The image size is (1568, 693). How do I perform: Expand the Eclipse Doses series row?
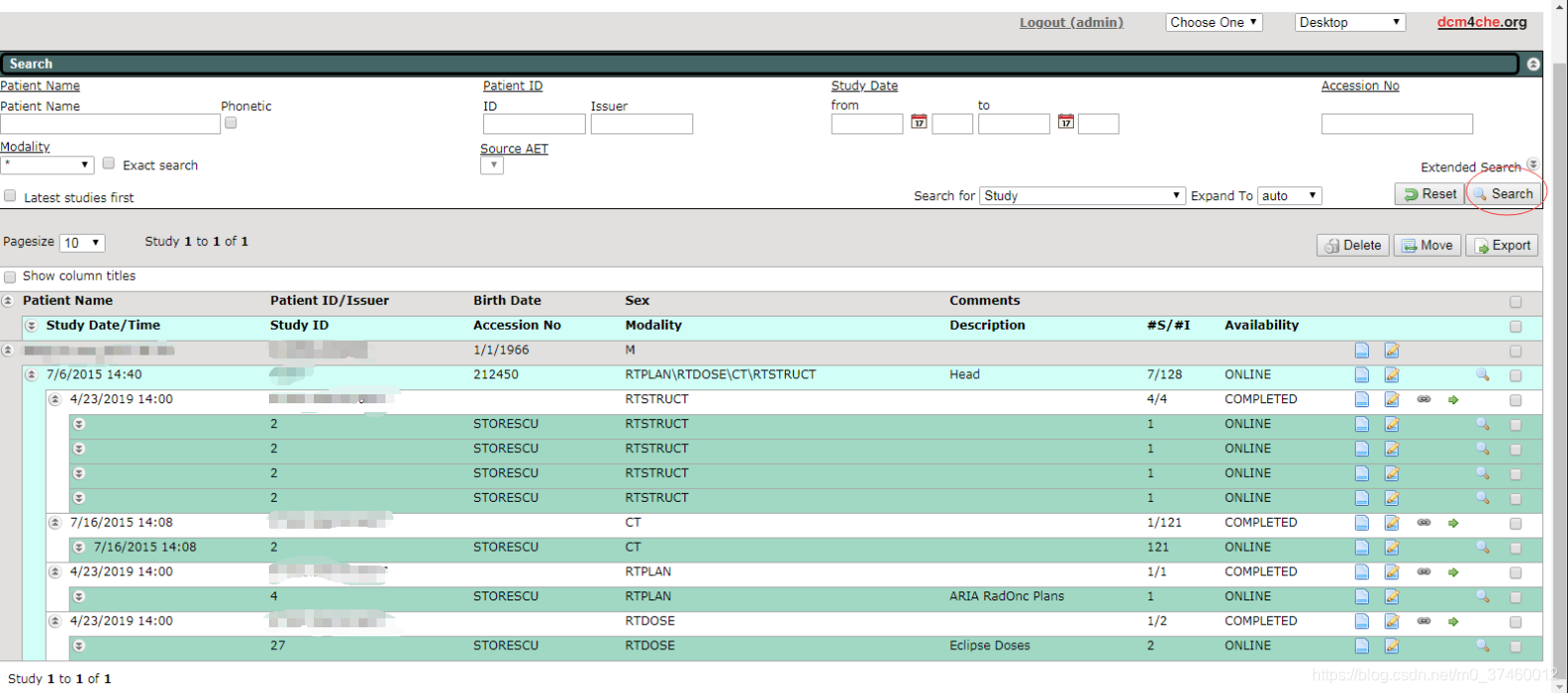pos(79,646)
